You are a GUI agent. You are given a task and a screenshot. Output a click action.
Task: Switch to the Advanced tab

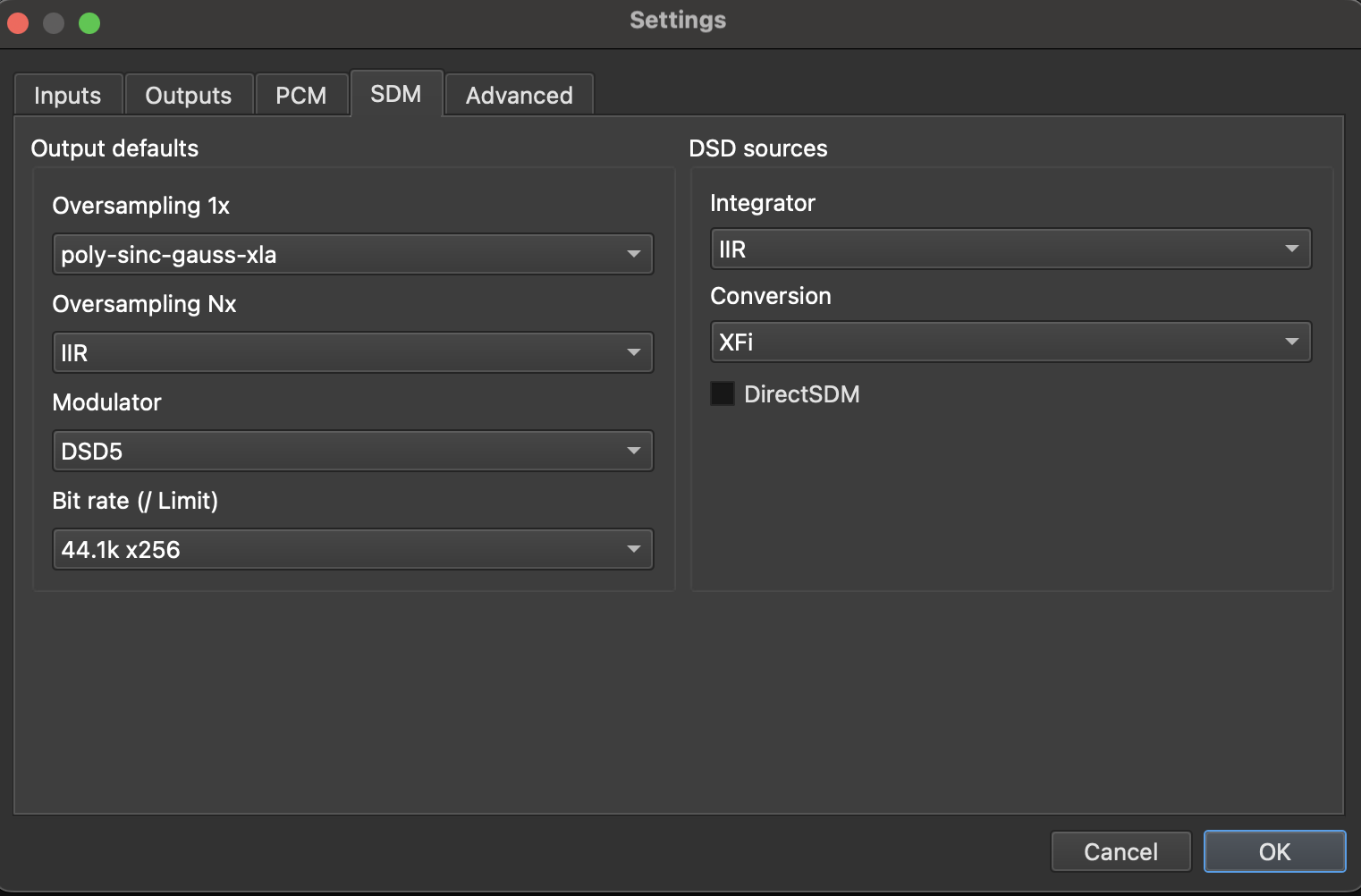pyautogui.click(x=520, y=96)
